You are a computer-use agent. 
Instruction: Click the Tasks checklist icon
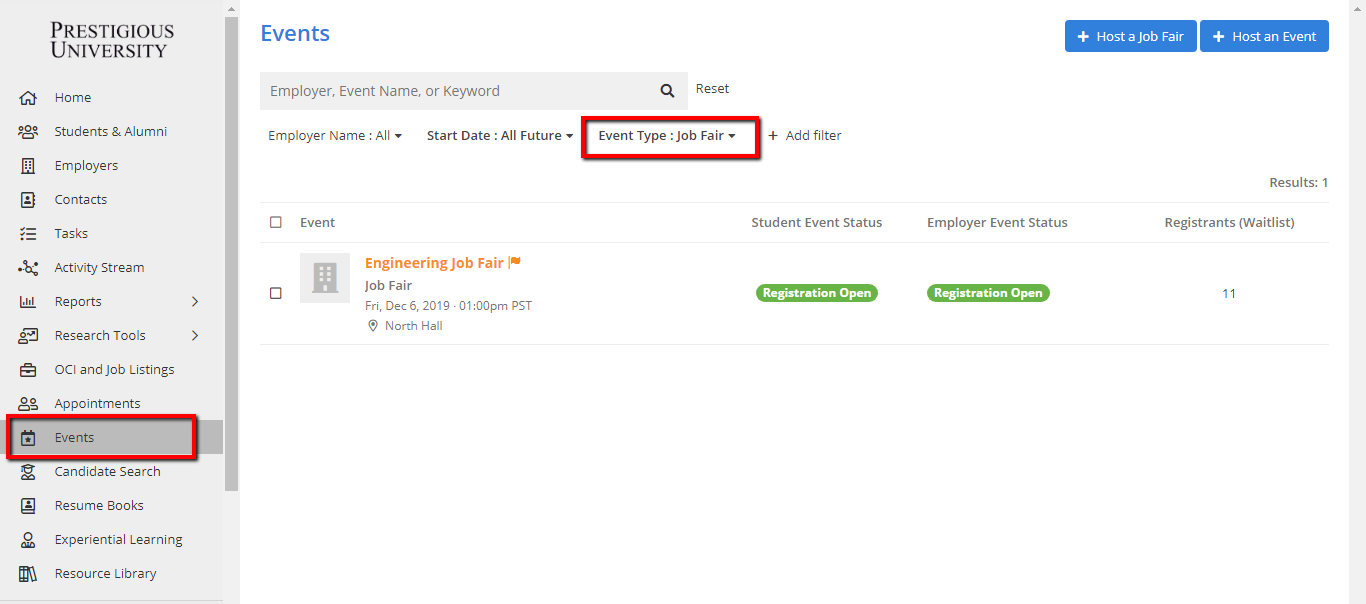28,234
